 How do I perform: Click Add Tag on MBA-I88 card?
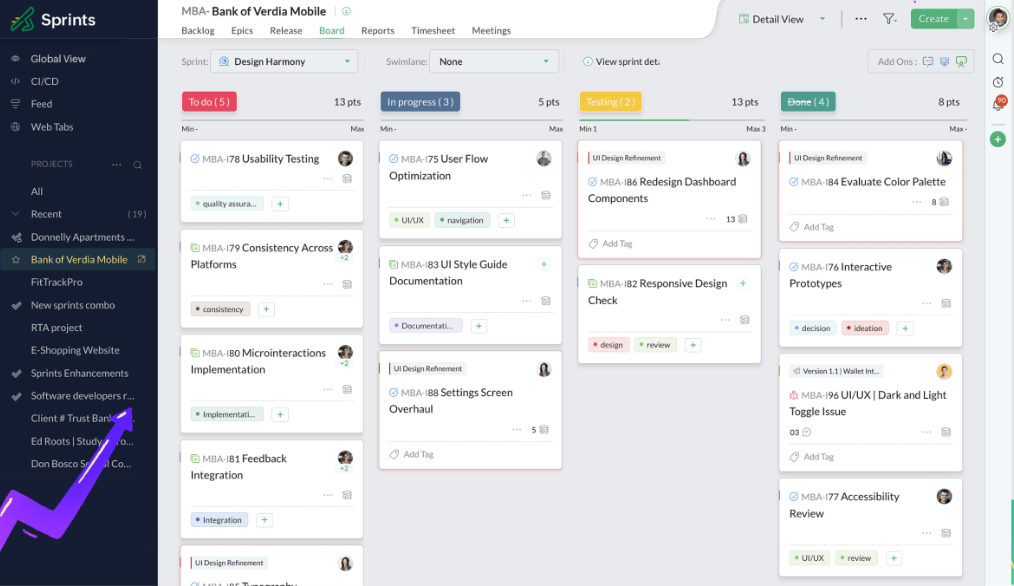point(411,454)
